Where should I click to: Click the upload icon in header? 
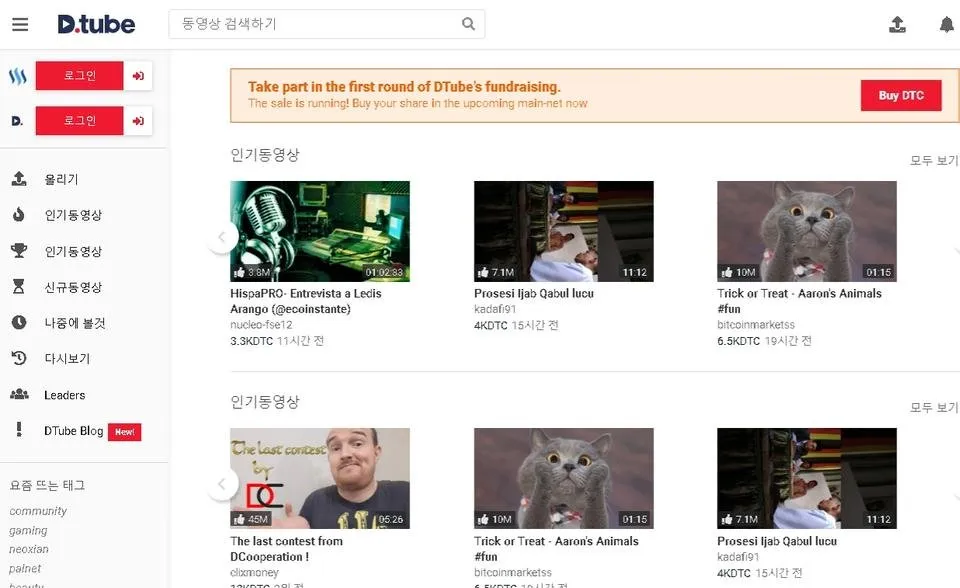pos(897,24)
